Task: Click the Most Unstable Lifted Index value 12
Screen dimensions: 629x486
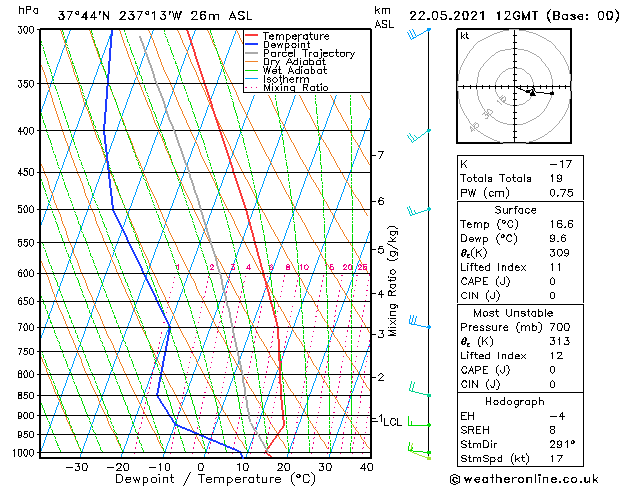Action: [x=556, y=356]
